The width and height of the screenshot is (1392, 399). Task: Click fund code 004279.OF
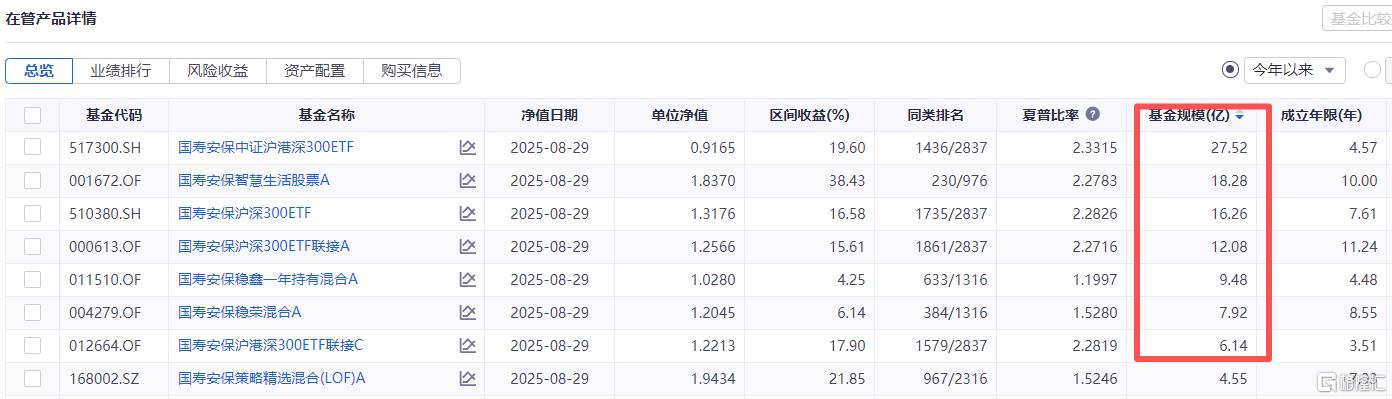(x=106, y=313)
